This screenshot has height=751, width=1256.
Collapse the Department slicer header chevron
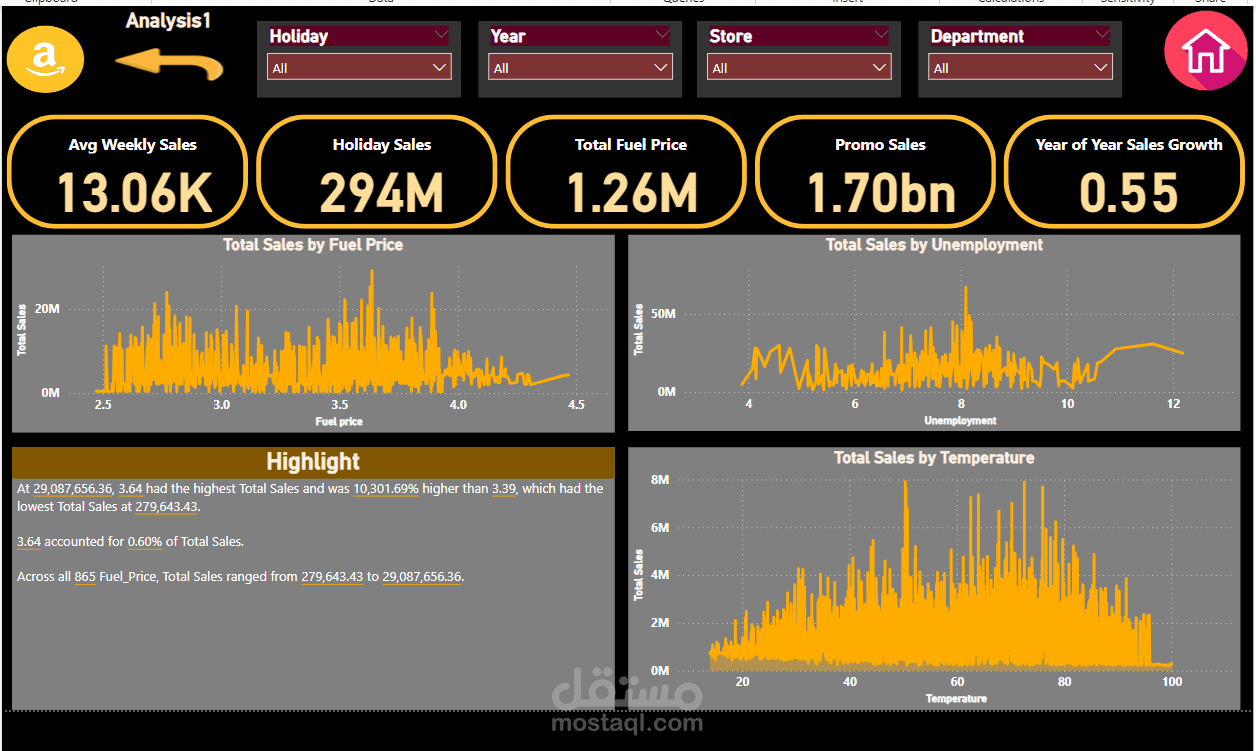click(x=1102, y=35)
